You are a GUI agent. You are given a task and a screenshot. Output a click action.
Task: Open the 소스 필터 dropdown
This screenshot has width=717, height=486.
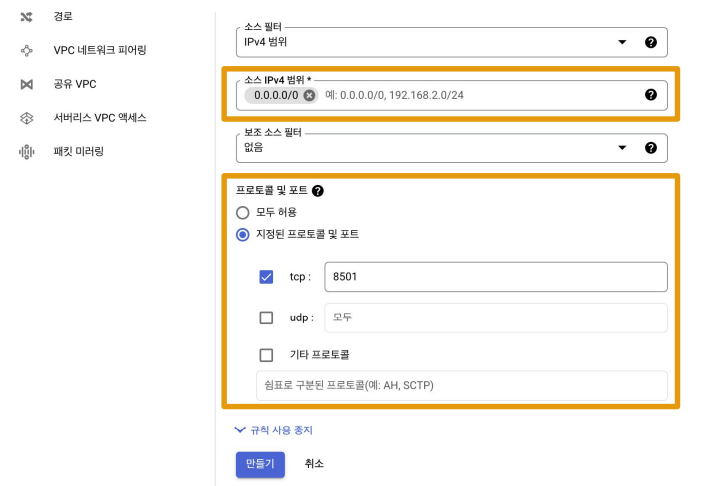coord(451,42)
